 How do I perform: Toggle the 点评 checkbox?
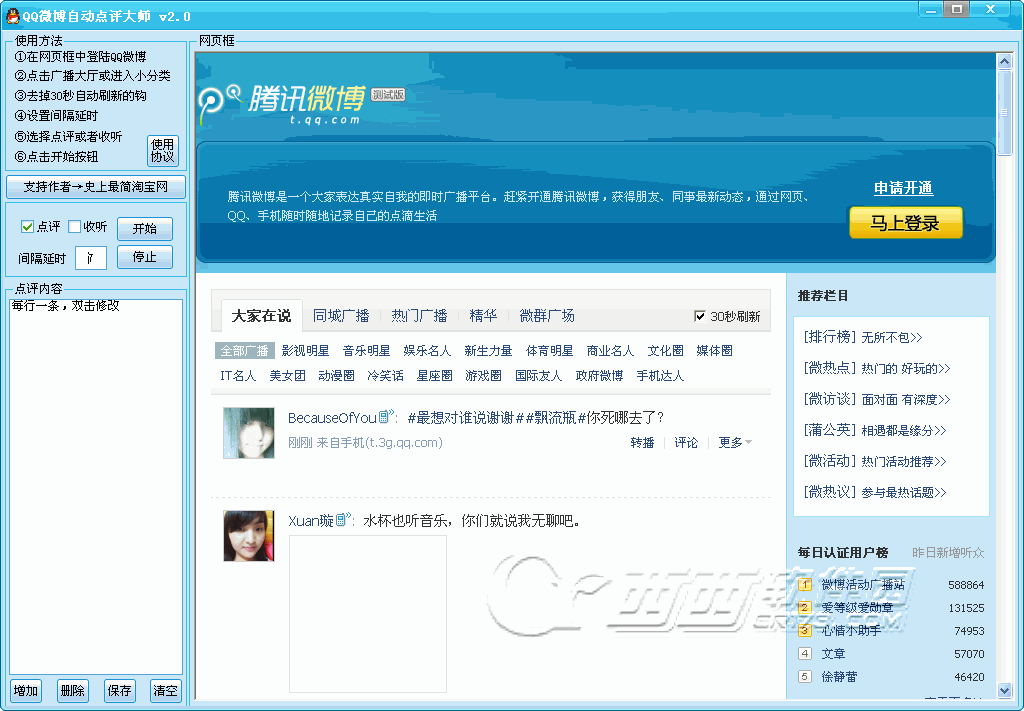pos(27,227)
